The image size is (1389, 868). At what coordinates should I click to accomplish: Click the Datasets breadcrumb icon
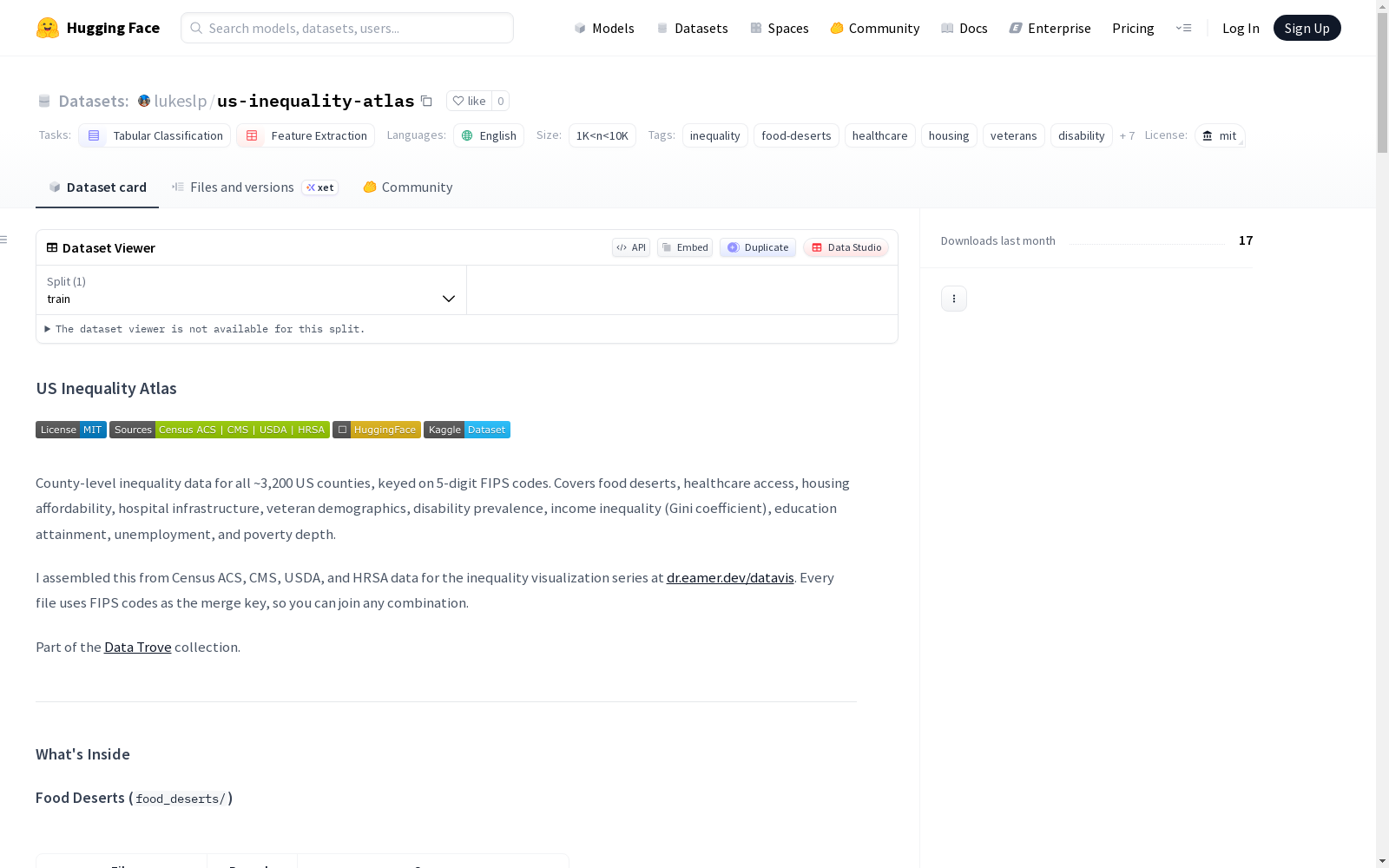pos(44,102)
